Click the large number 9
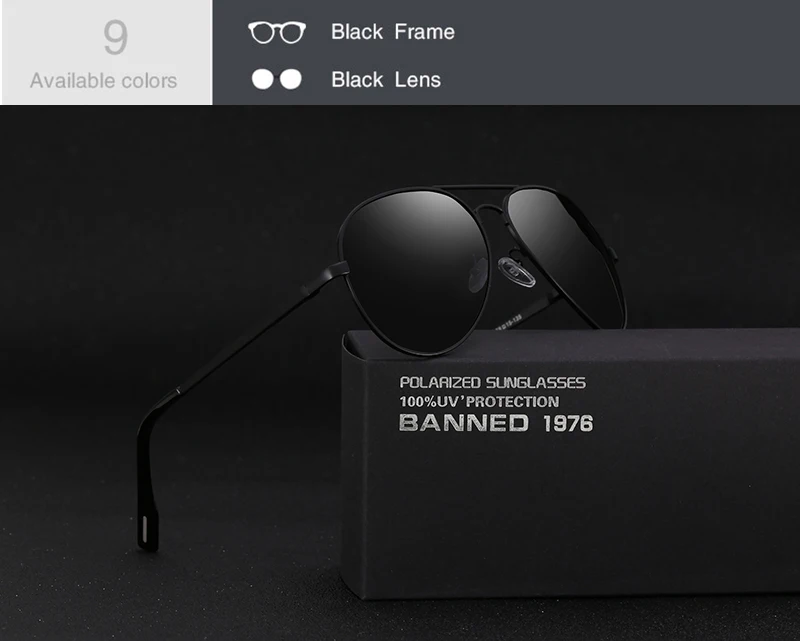 coord(115,37)
